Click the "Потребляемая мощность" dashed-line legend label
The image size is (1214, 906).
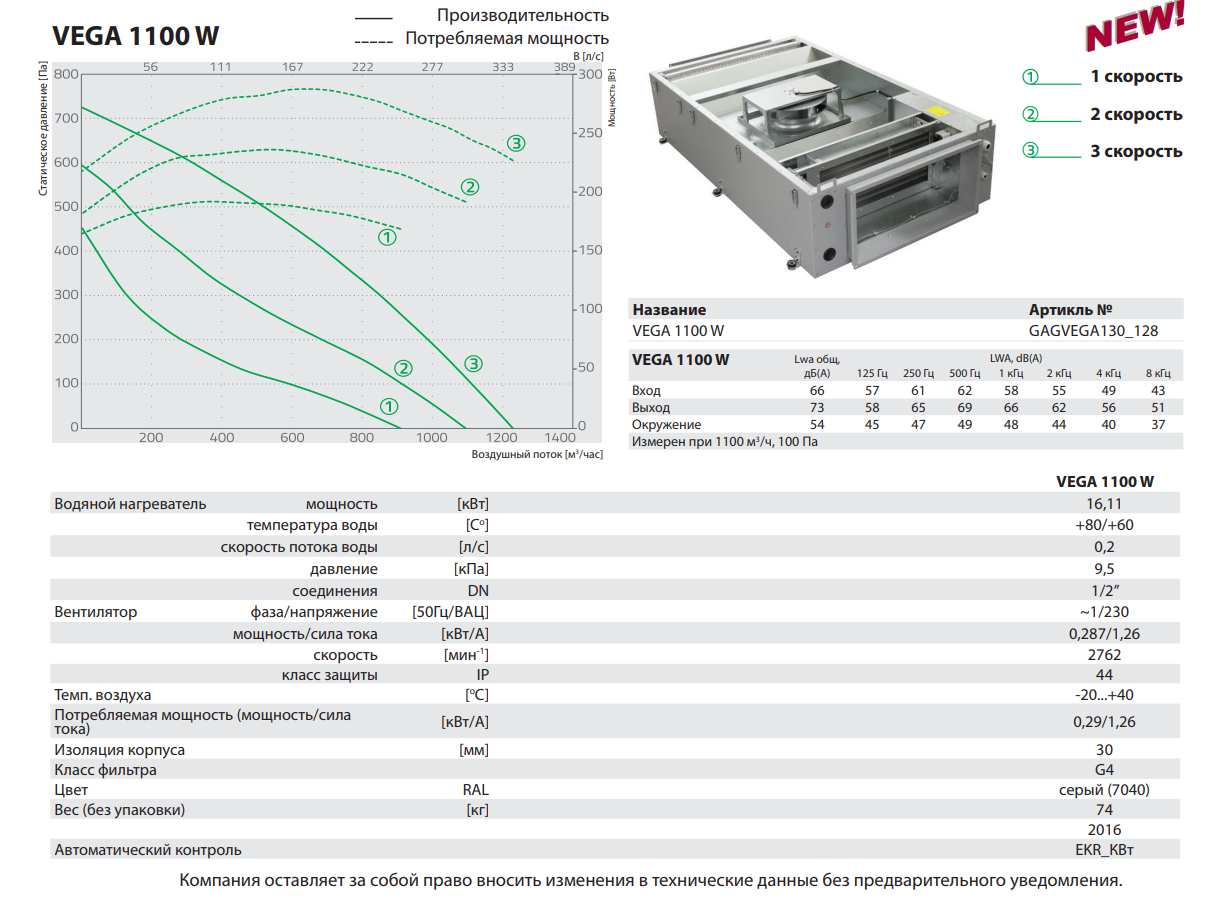(507, 39)
